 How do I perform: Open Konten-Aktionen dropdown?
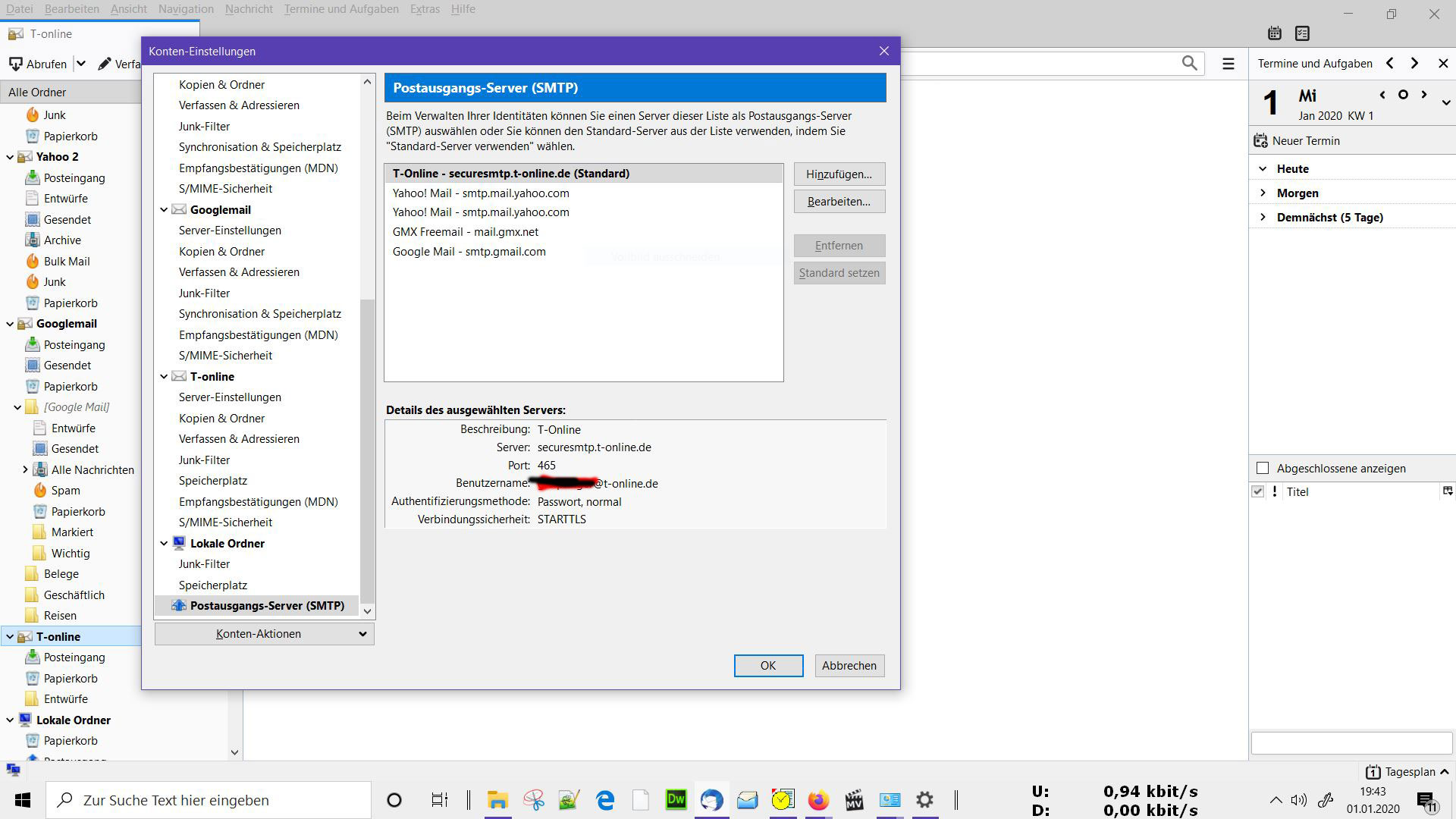click(264, 634)
